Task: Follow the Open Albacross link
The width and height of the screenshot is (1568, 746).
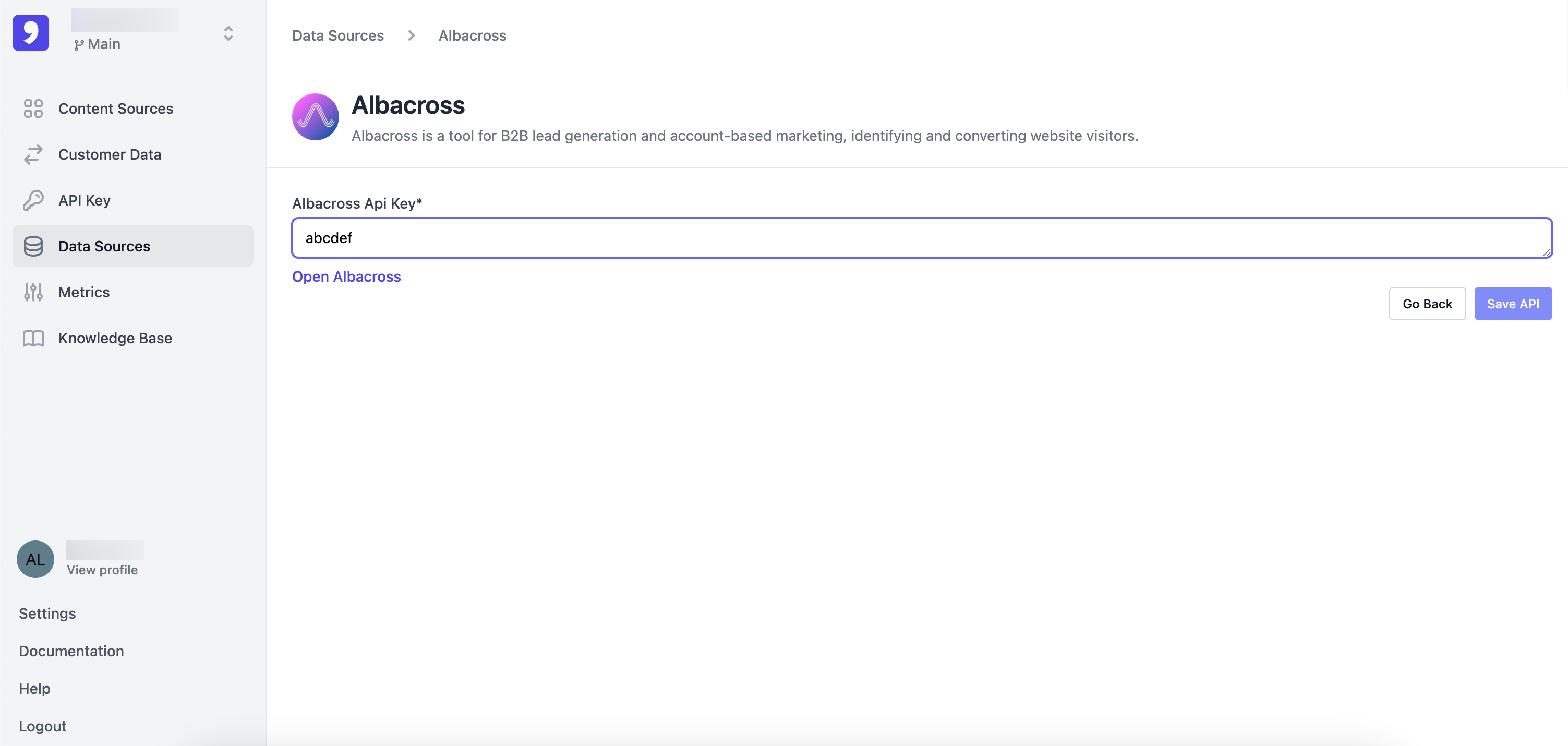Action: 346,276
